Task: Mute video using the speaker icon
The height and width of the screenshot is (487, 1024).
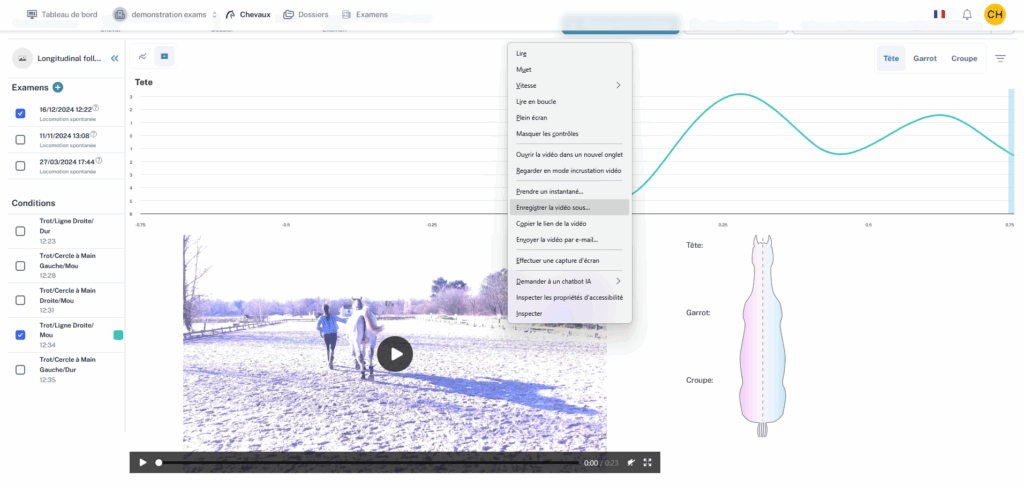Action: point(631,463)
